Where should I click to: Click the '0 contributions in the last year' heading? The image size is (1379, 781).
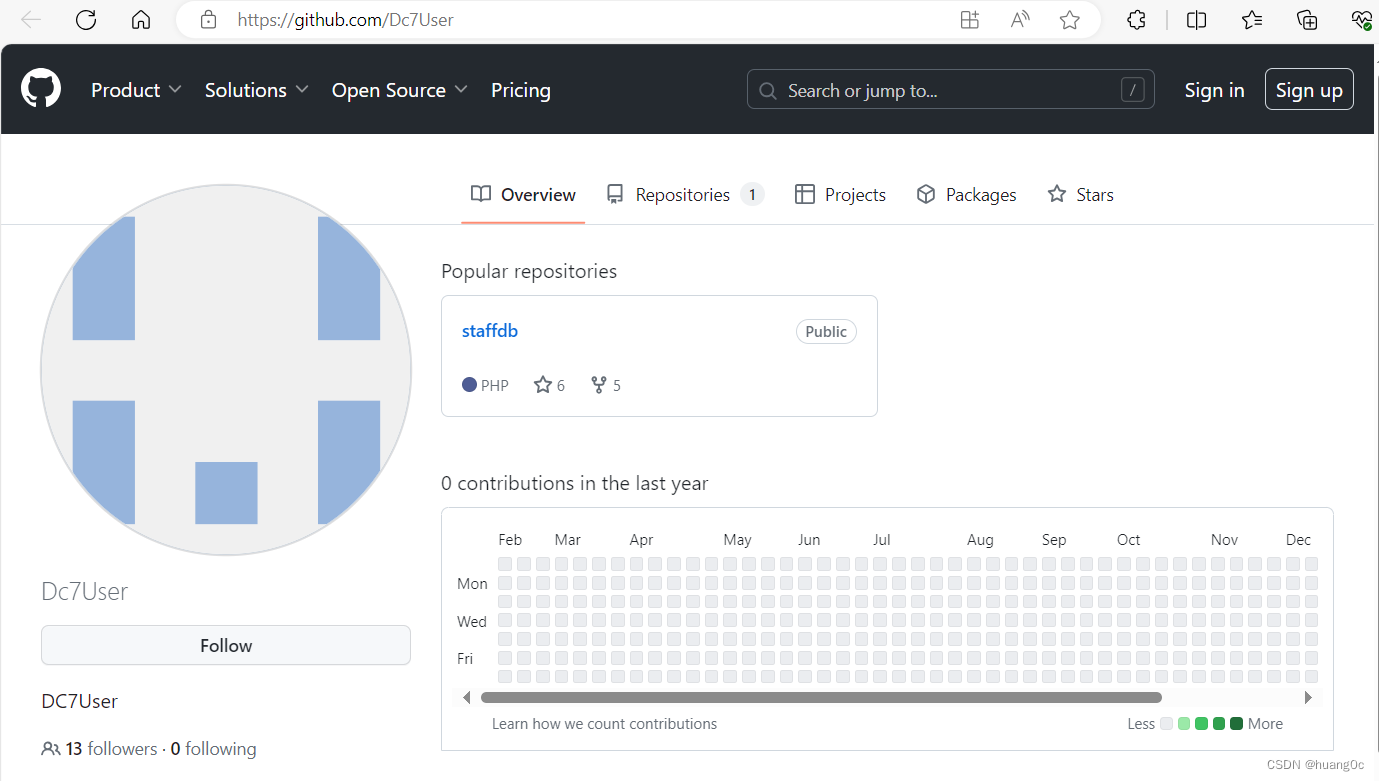tap(574, 483)
